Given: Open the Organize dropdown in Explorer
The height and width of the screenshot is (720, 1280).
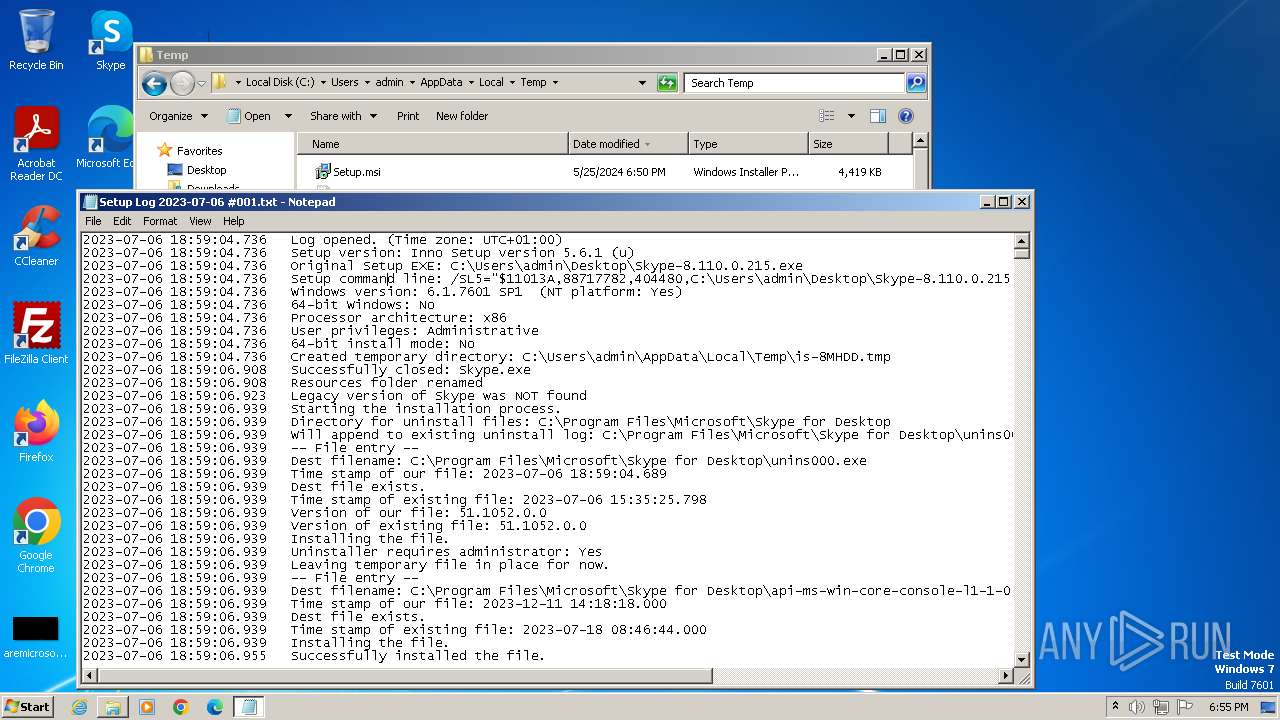Looking at the screenshot, I should tap(178, 116).
